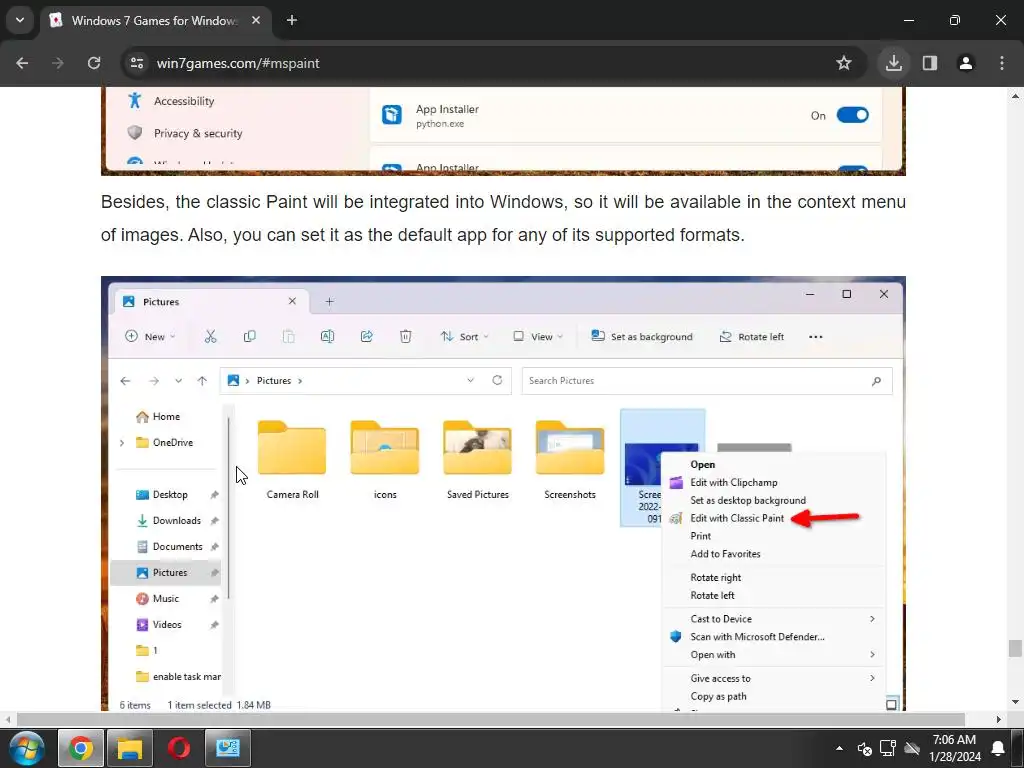Open Chrome profile icon

point(966,63)
